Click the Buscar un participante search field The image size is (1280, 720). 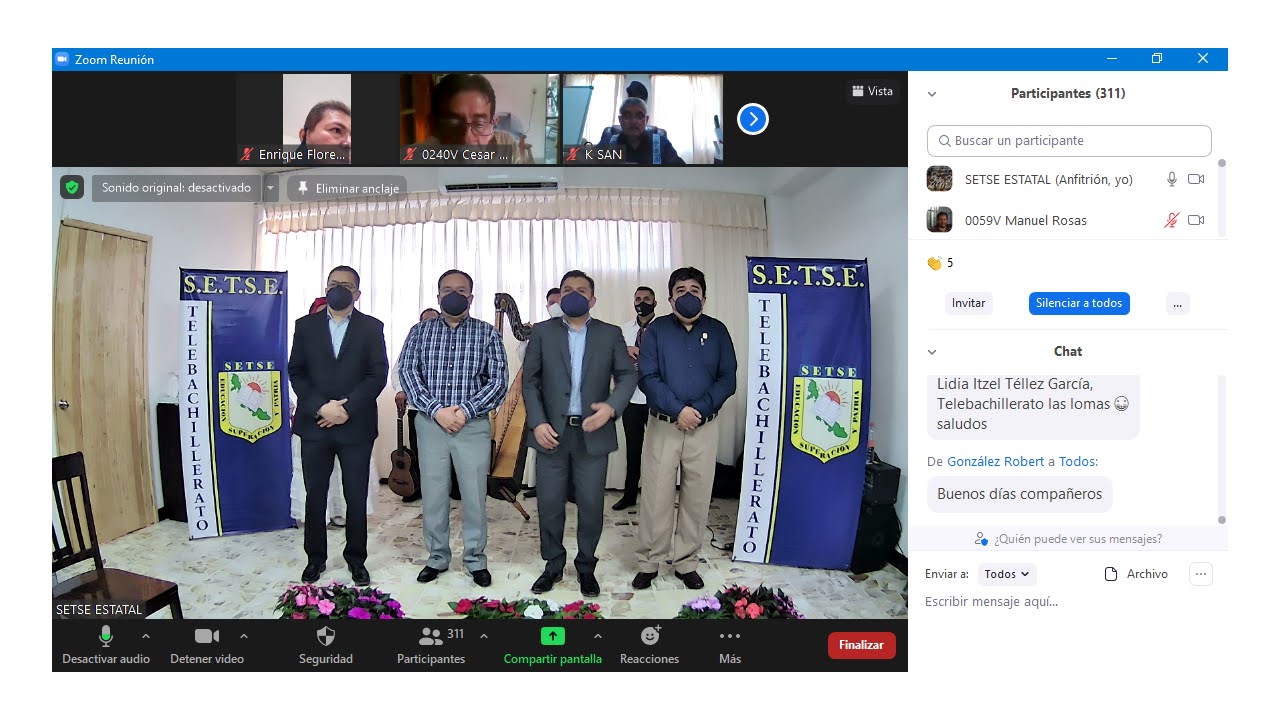click(1069, 141)
